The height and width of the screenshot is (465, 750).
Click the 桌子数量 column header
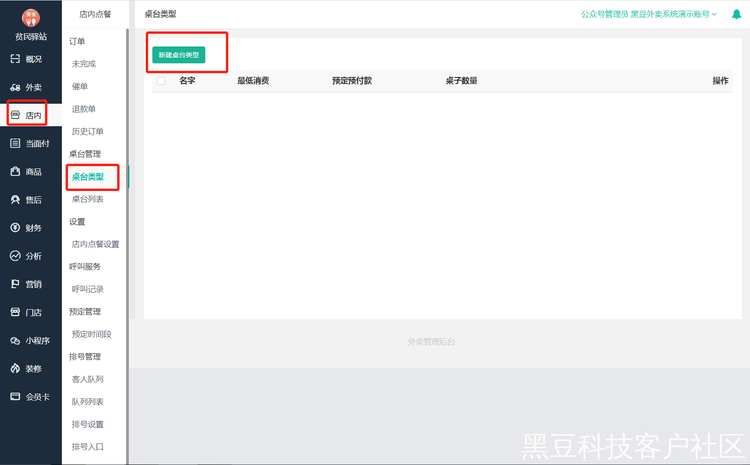pyautogui.click(x=462, y=80)
